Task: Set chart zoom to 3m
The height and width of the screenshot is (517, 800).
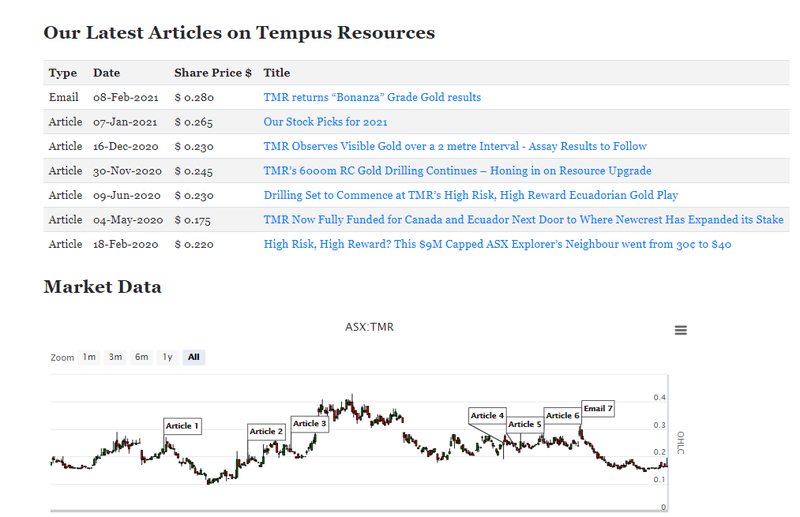Action: coord(115,357)
